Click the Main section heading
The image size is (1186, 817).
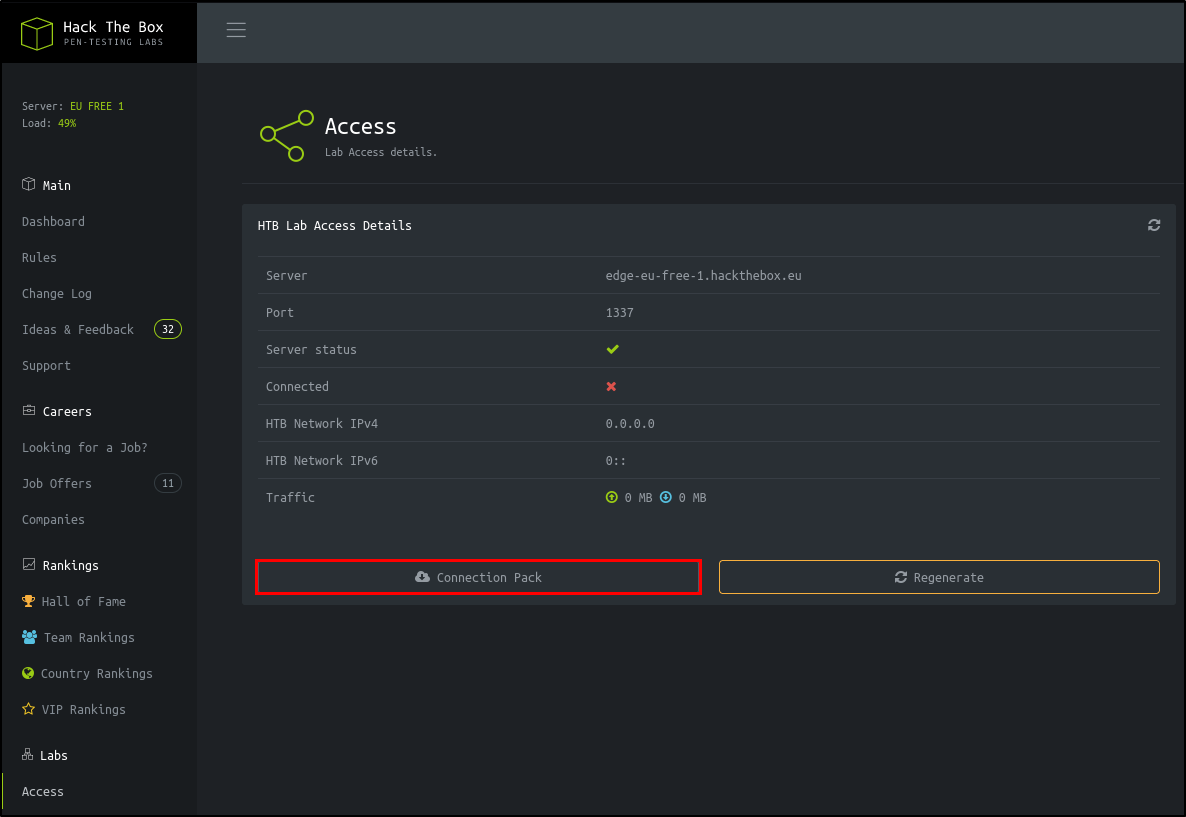click(x=57, y=185)
